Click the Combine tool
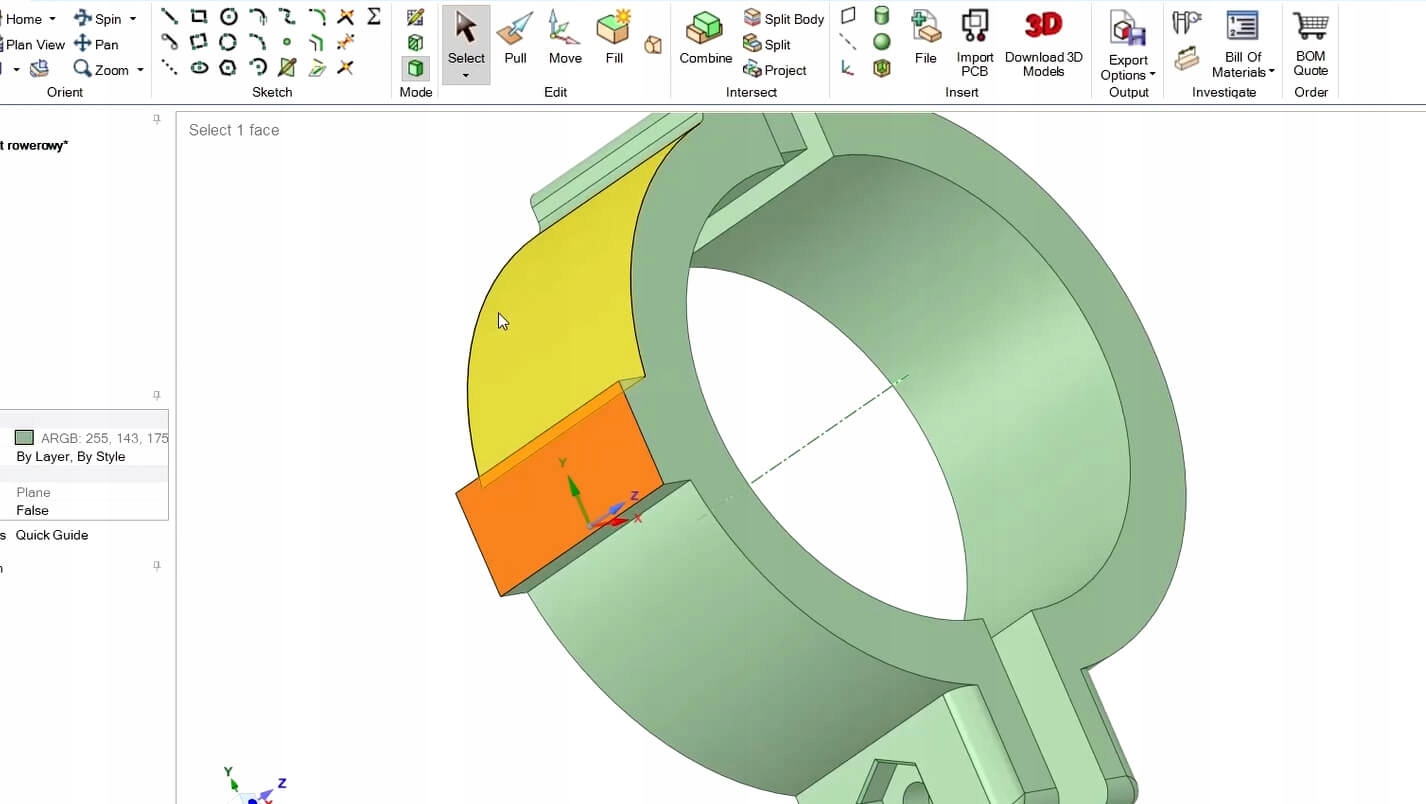The width and height of the screenshot is (1426, 804). pyautogui.click(x=706, y=39)
